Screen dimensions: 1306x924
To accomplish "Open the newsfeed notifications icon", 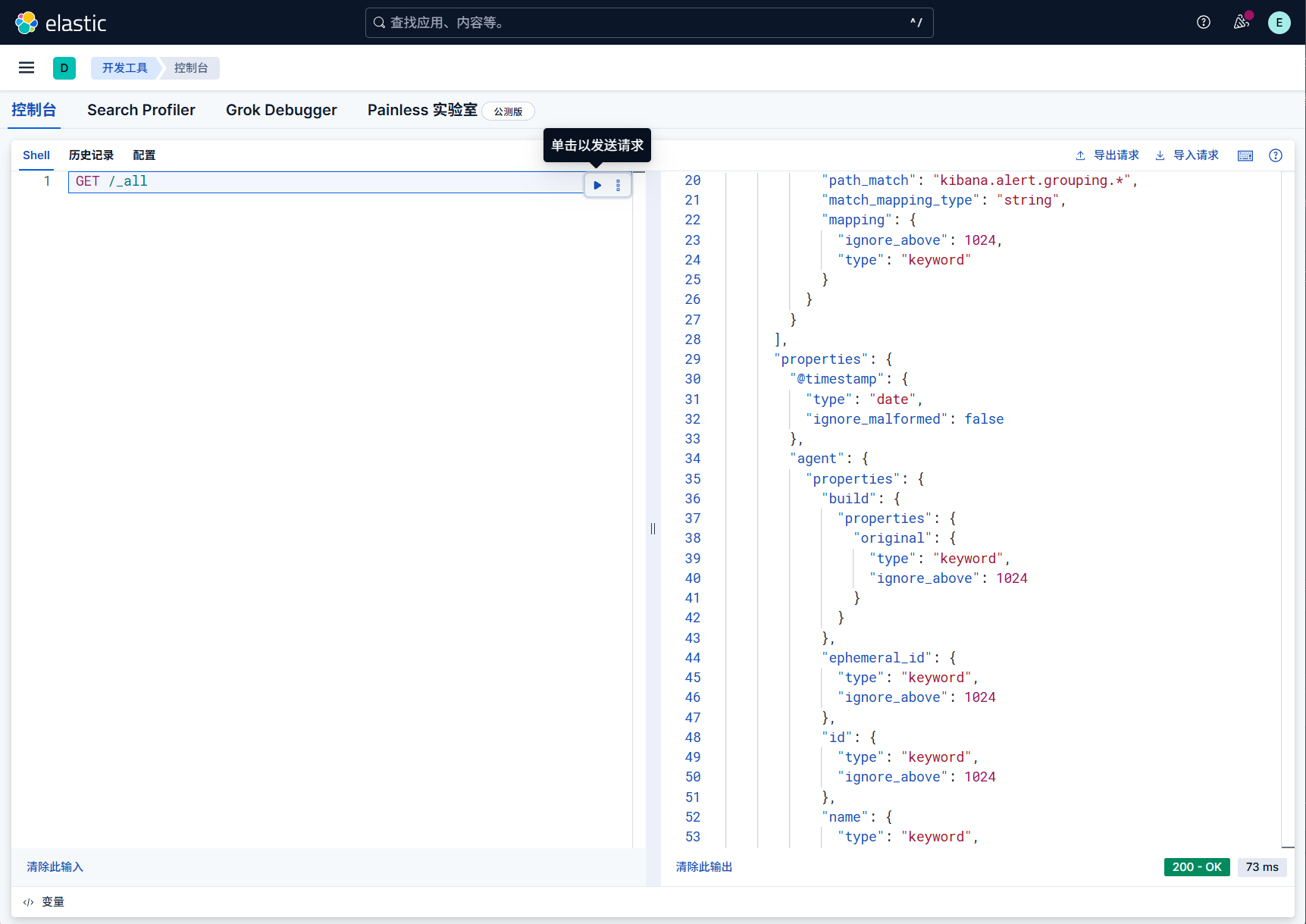I will [1241, 23].
